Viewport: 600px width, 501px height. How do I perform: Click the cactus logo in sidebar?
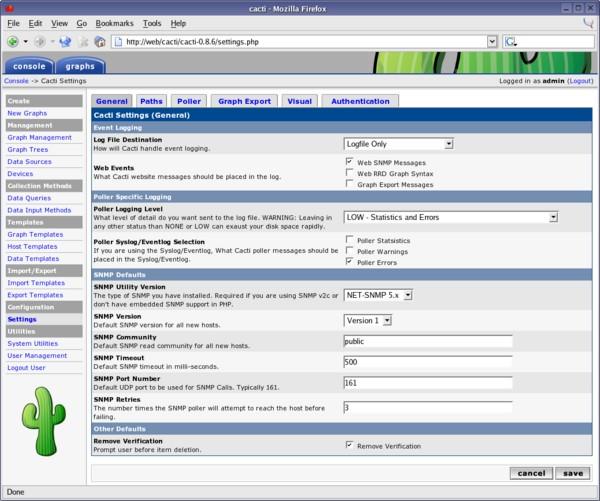43,421
